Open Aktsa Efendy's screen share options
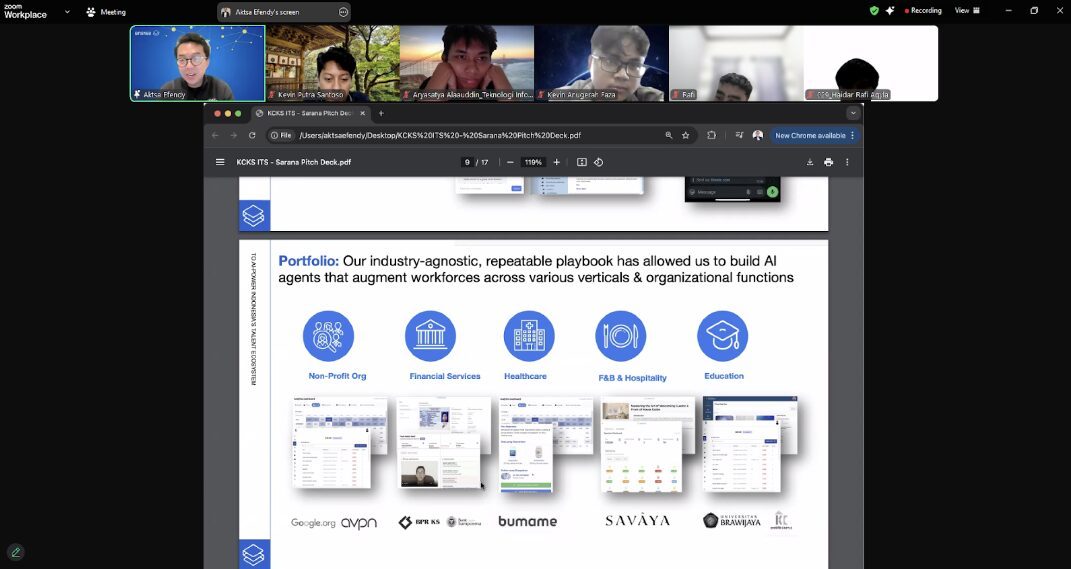Viewport: 1071px width, 569px height. 343,12
